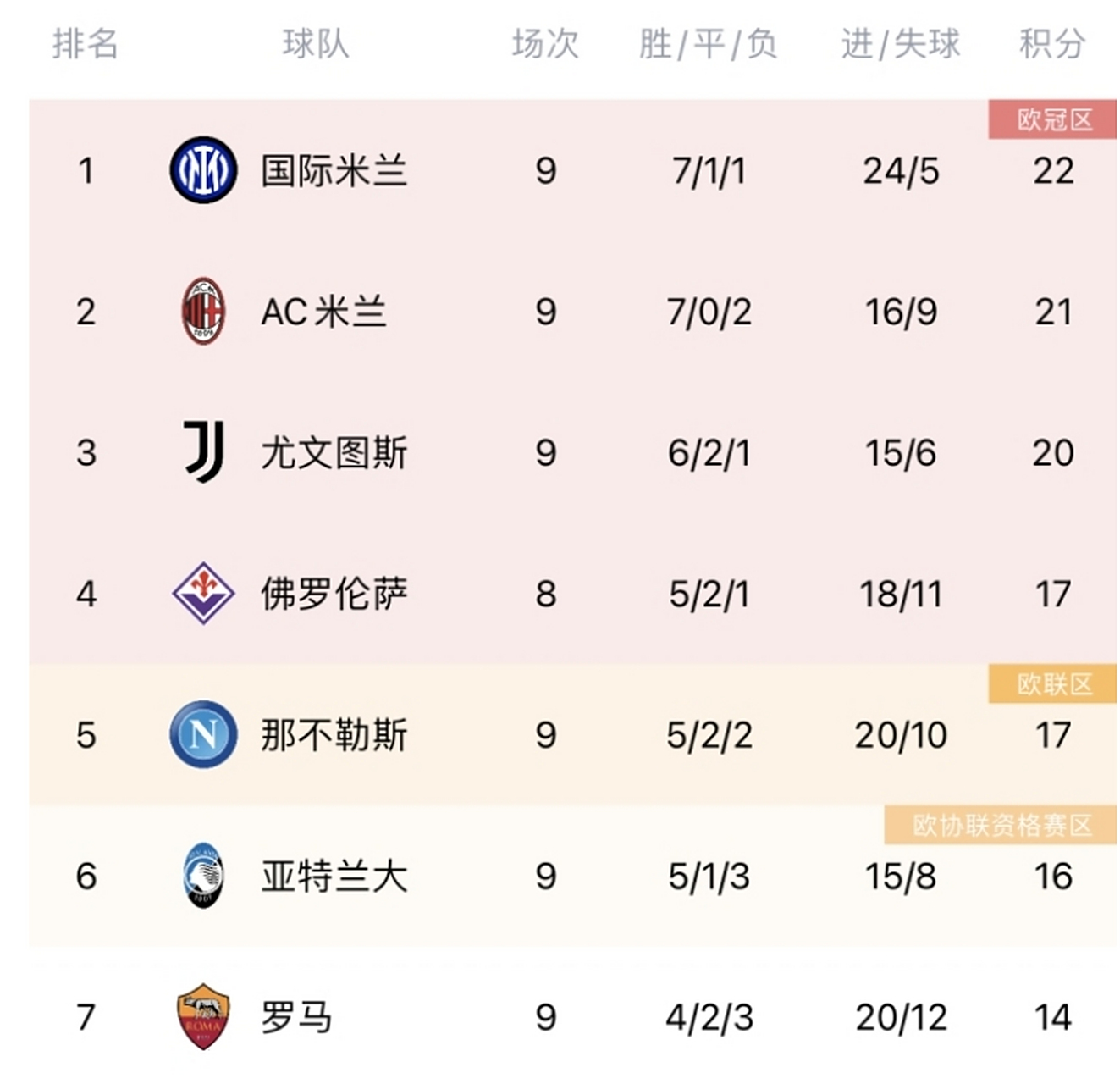Screen dimensions: 1120x1084
Task: Open the 国际米兰 team name link
Action: (334, 171)
